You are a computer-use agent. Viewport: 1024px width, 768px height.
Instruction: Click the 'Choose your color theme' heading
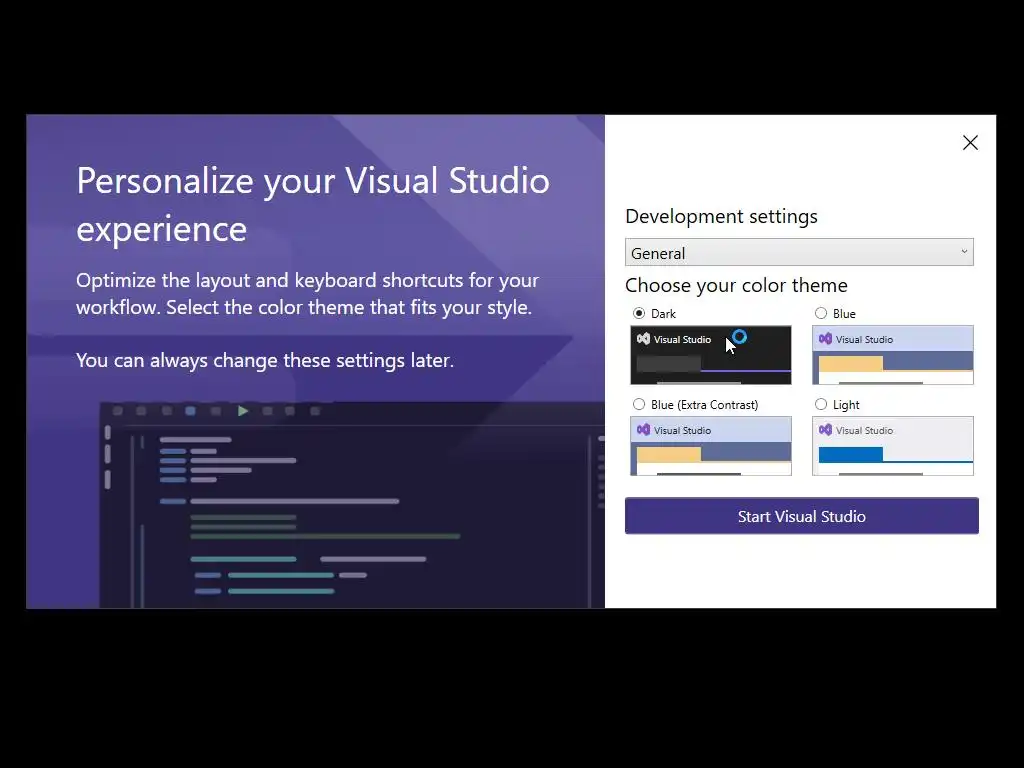point(736,285)
